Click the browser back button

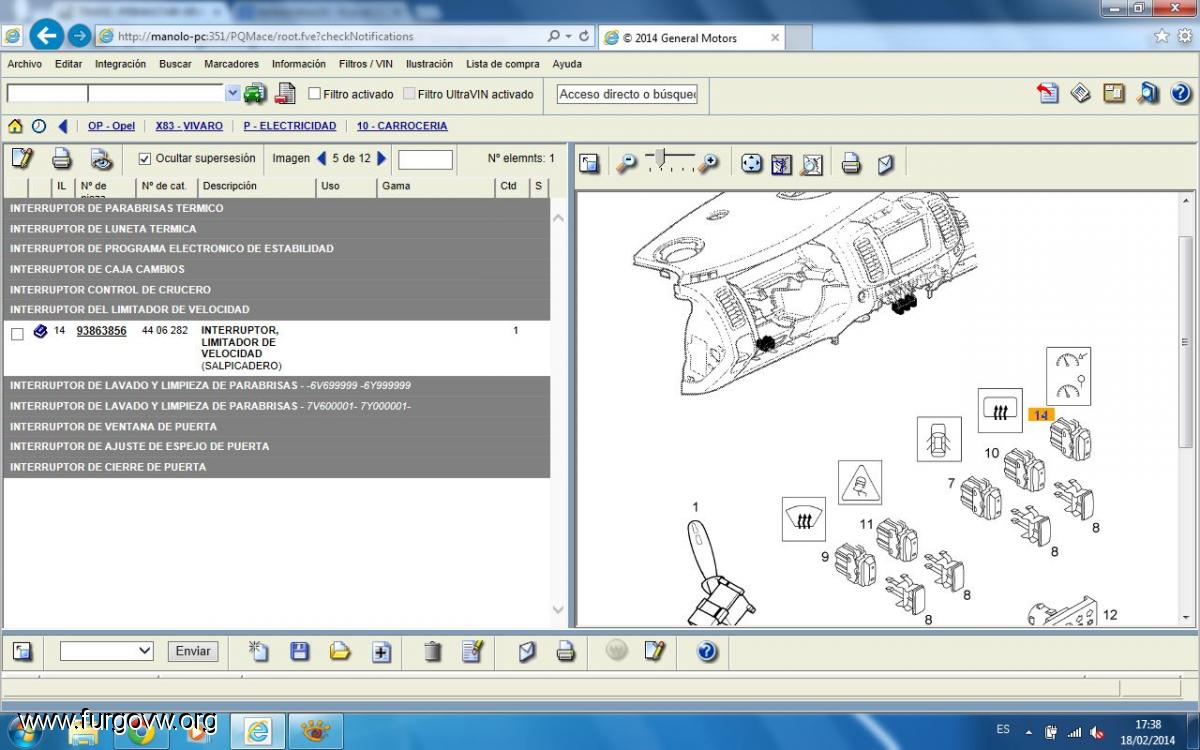click(46, 36)
